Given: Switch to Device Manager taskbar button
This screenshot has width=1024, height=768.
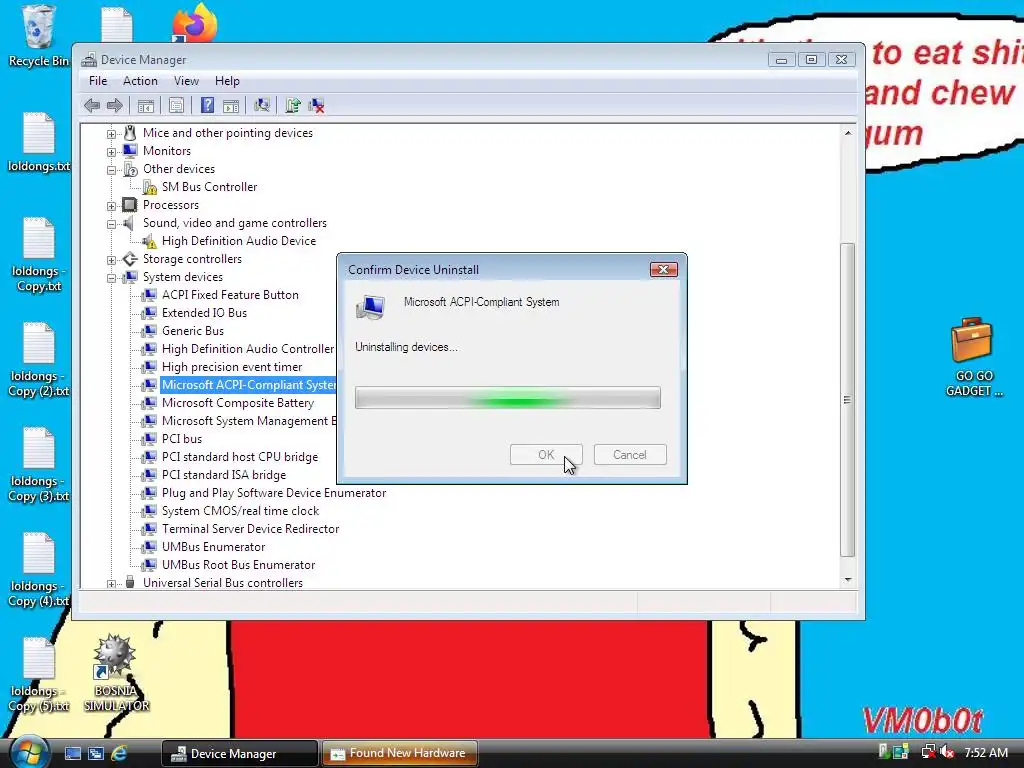Looking at the screenshot, I should click(x=240, y=754).
